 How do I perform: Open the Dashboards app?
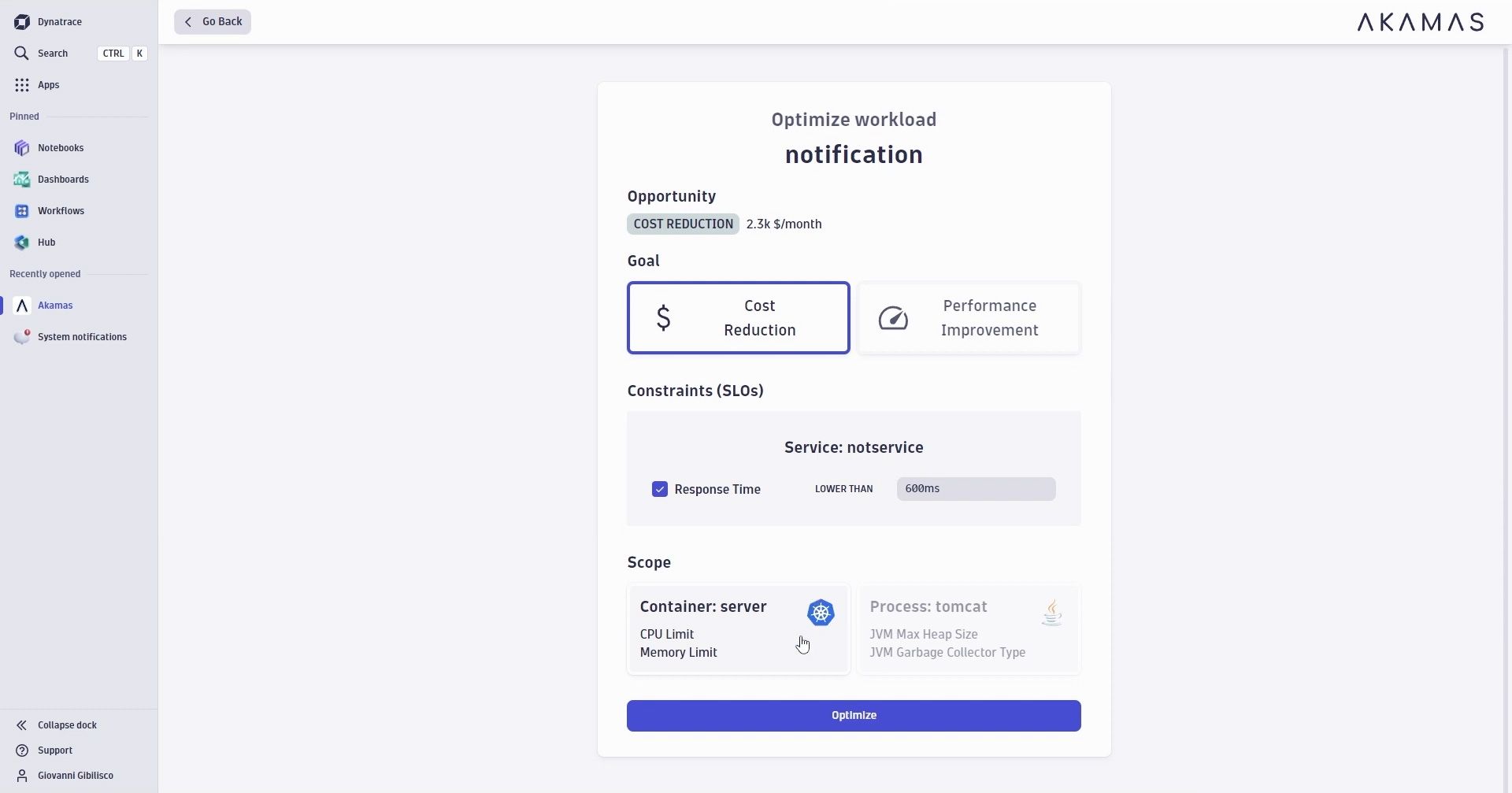(63, 180)
